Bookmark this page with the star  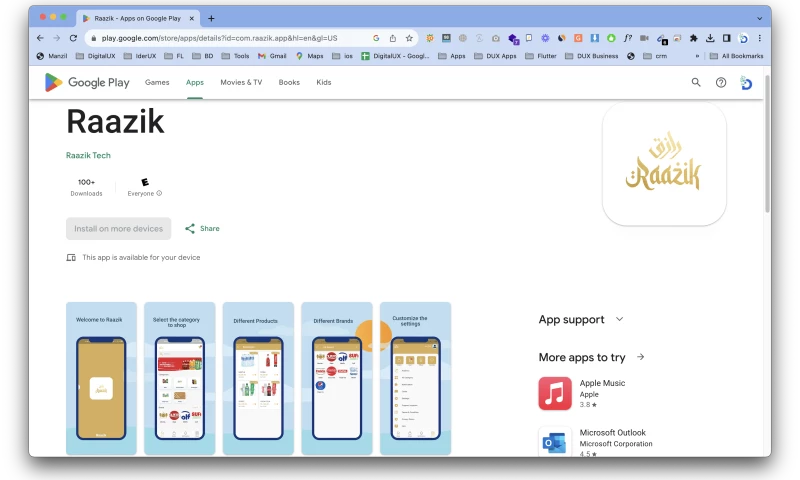[x=409, y=38]
